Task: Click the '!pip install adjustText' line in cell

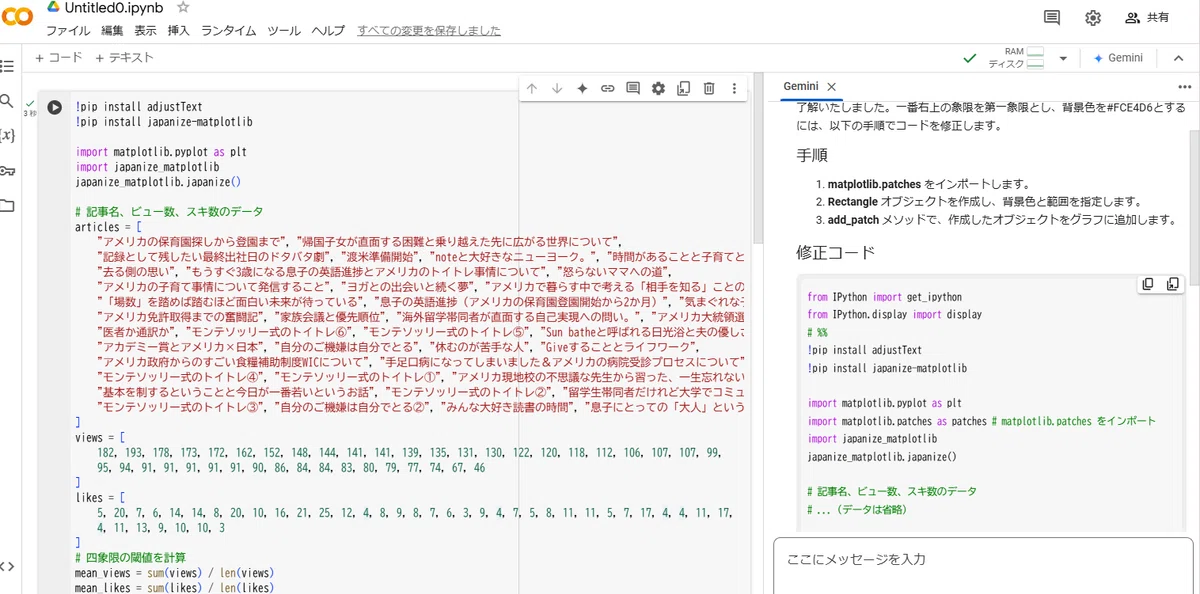Action: click(x=139, y=108)
